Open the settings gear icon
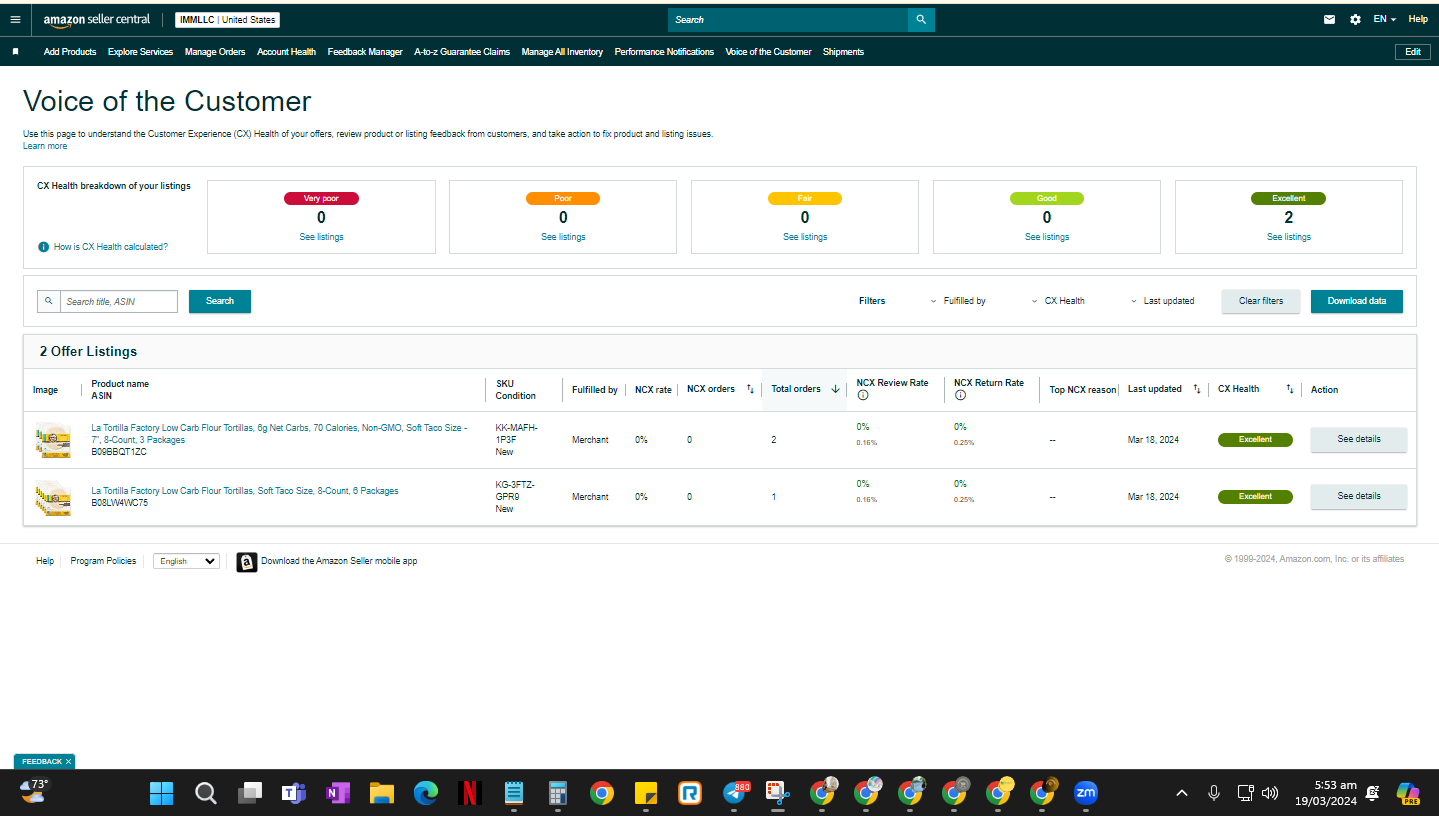This screenshot has width=1439, height=816. (1355, 19)
